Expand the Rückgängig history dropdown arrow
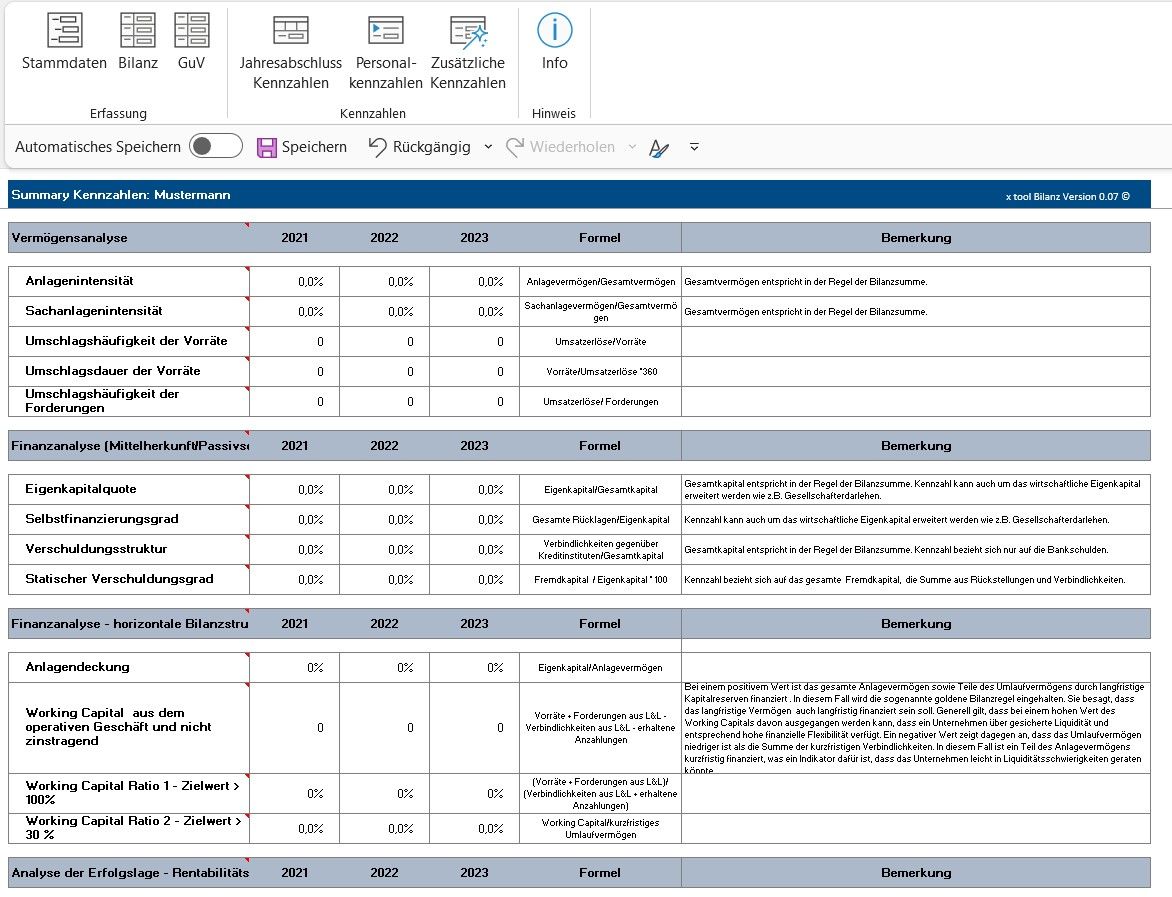Viewport: 1172px width, 897px height. 488,147
